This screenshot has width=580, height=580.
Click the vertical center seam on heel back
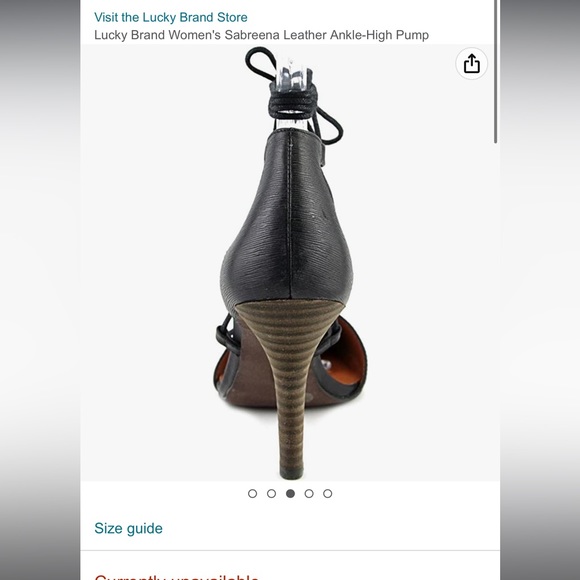pos(290,215)
